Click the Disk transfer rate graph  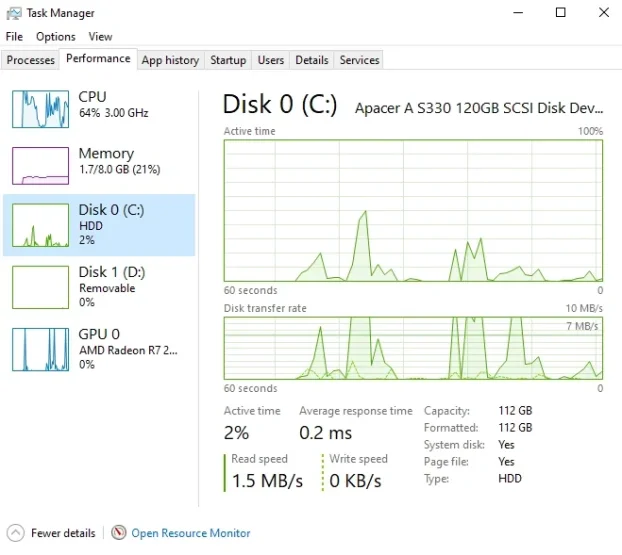coord(413,349)
